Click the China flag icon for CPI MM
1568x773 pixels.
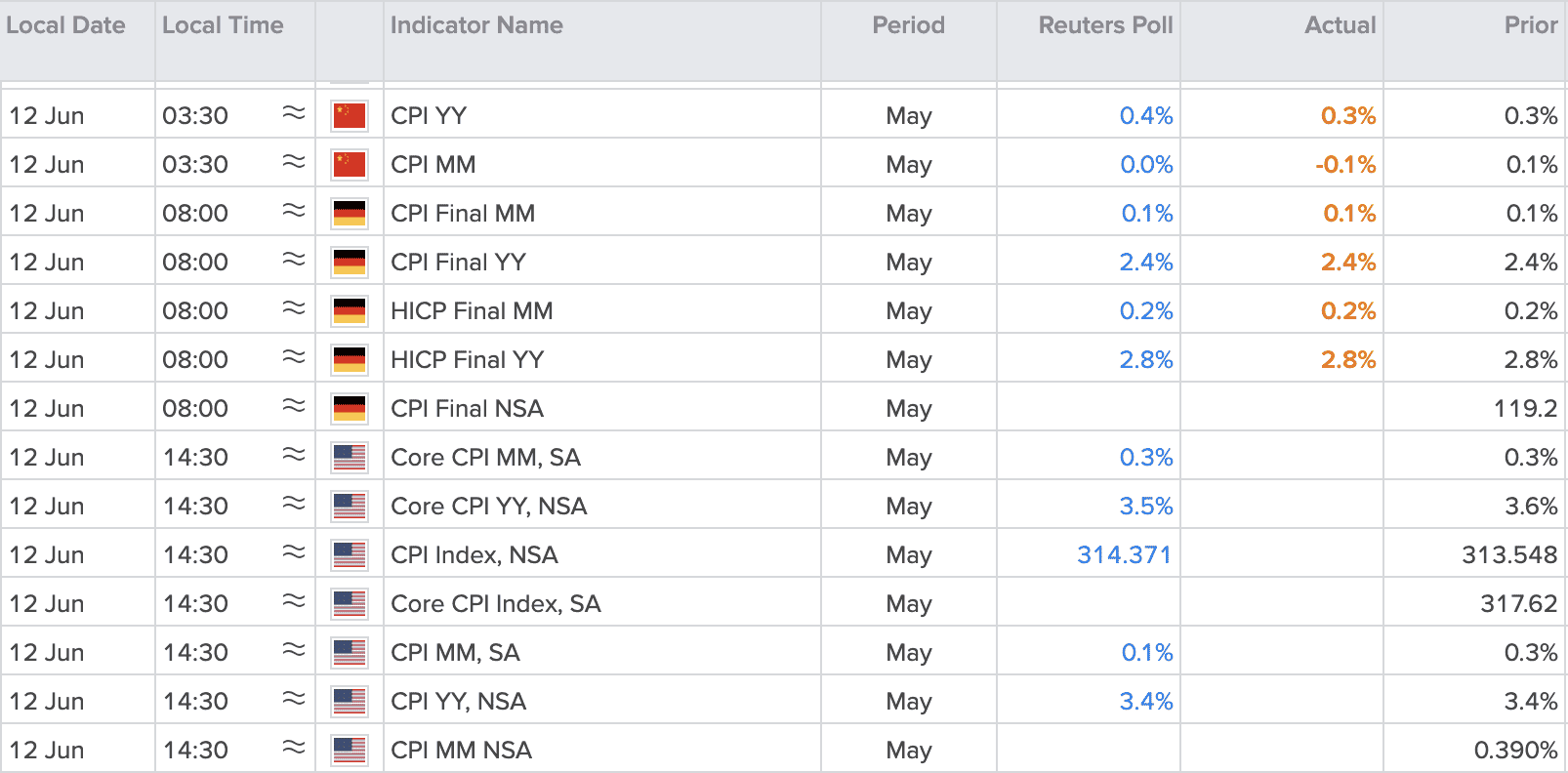click(x=350, y=164)
